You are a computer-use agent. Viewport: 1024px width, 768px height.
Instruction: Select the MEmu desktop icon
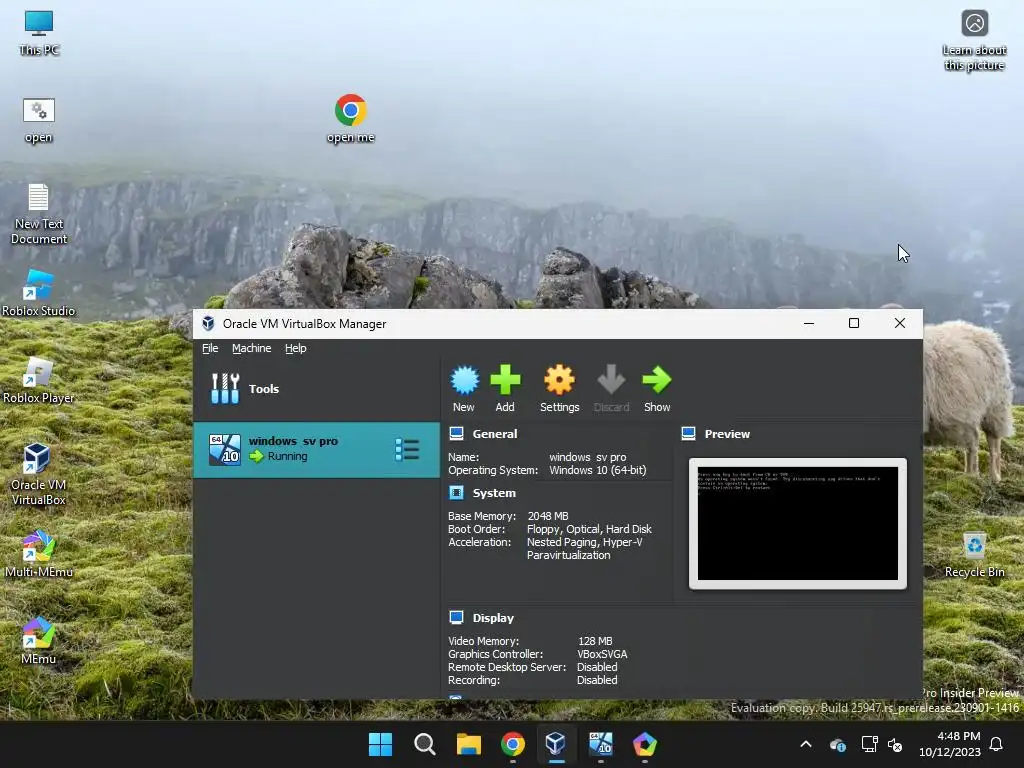[39, 641]
